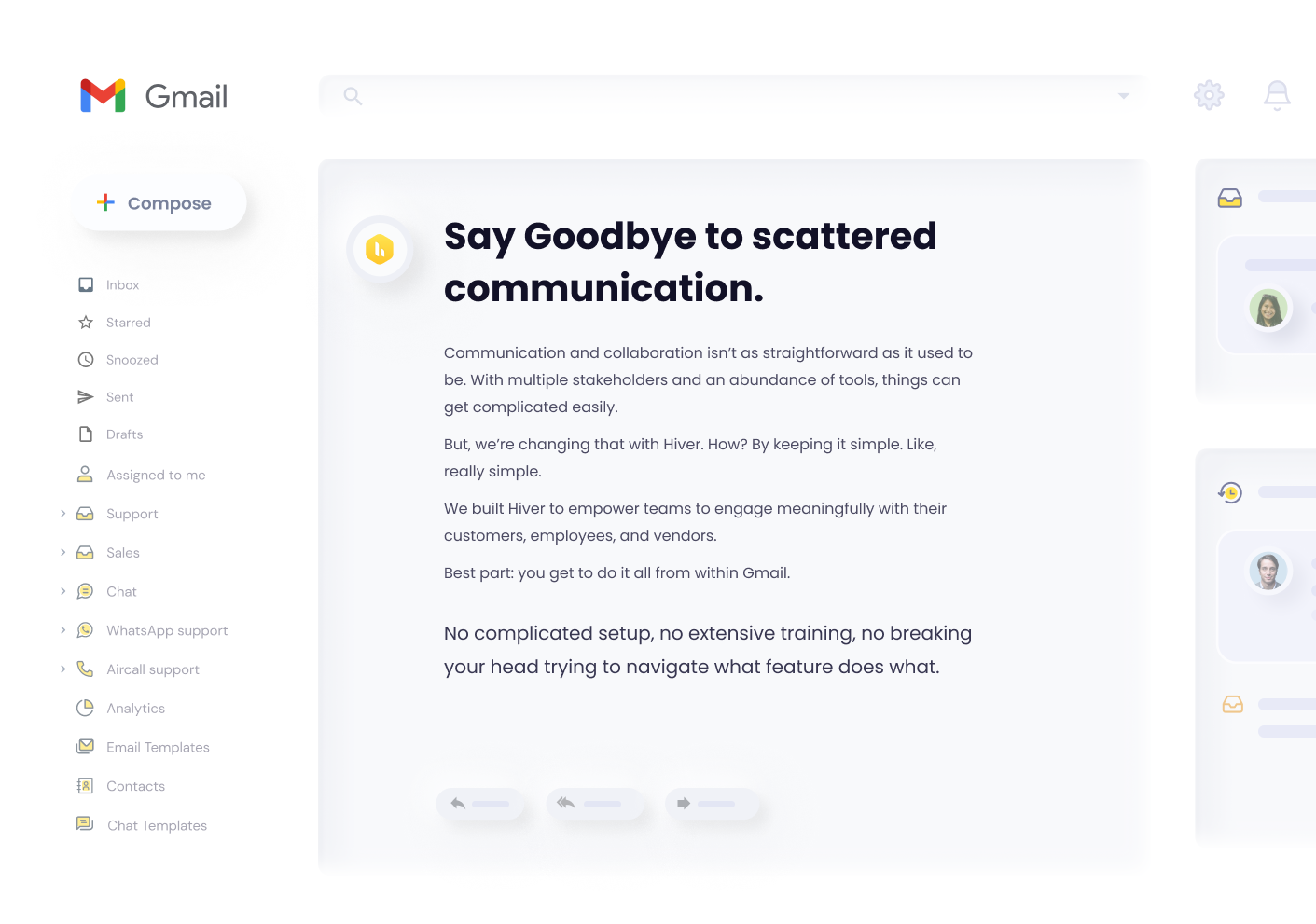Screen dimensions: 1316x924
Task: Expand the Support shared mailbox chevron
Action: (62, 514)
